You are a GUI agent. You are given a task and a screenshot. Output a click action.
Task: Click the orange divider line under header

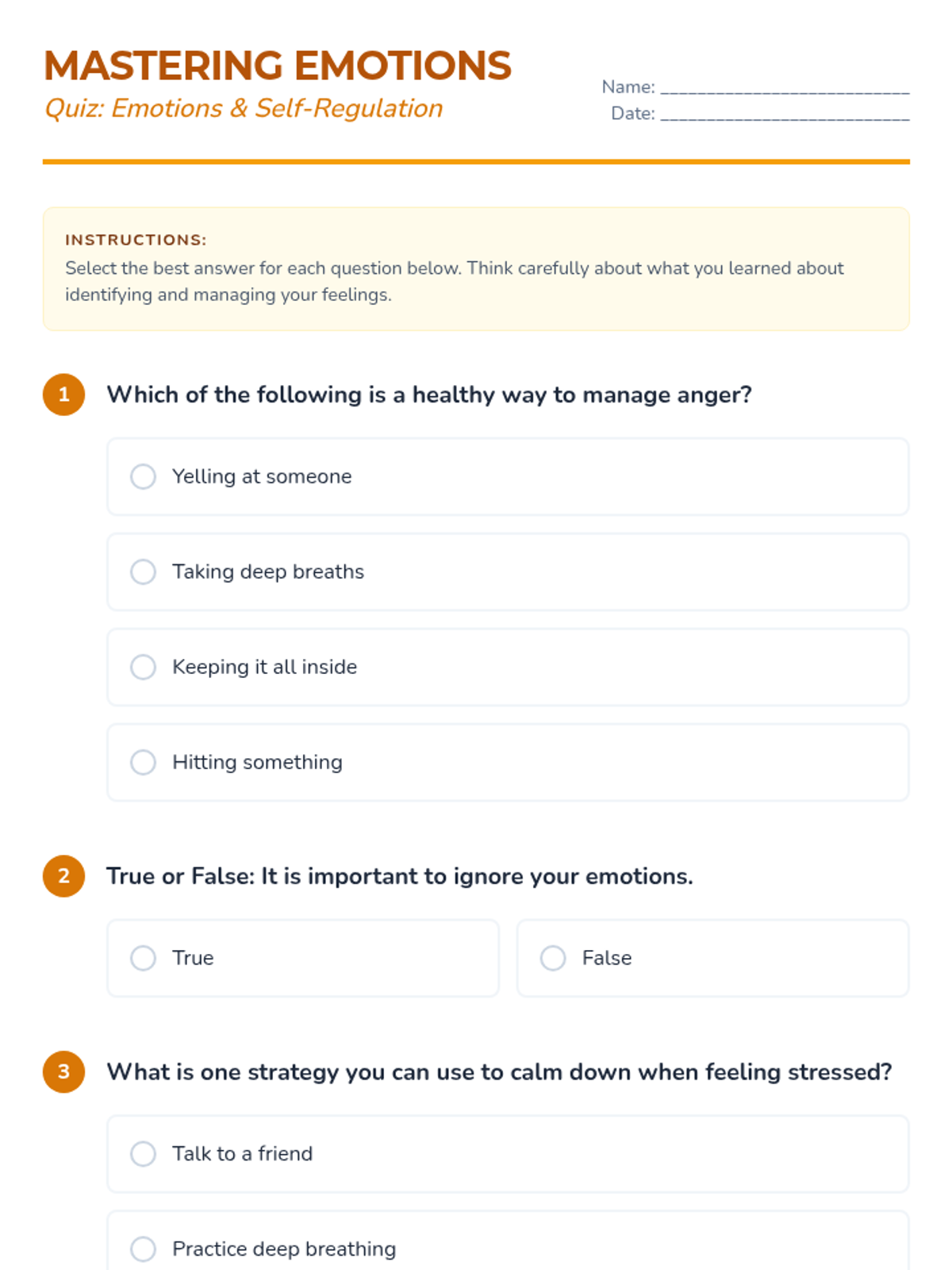pos(476,162)
